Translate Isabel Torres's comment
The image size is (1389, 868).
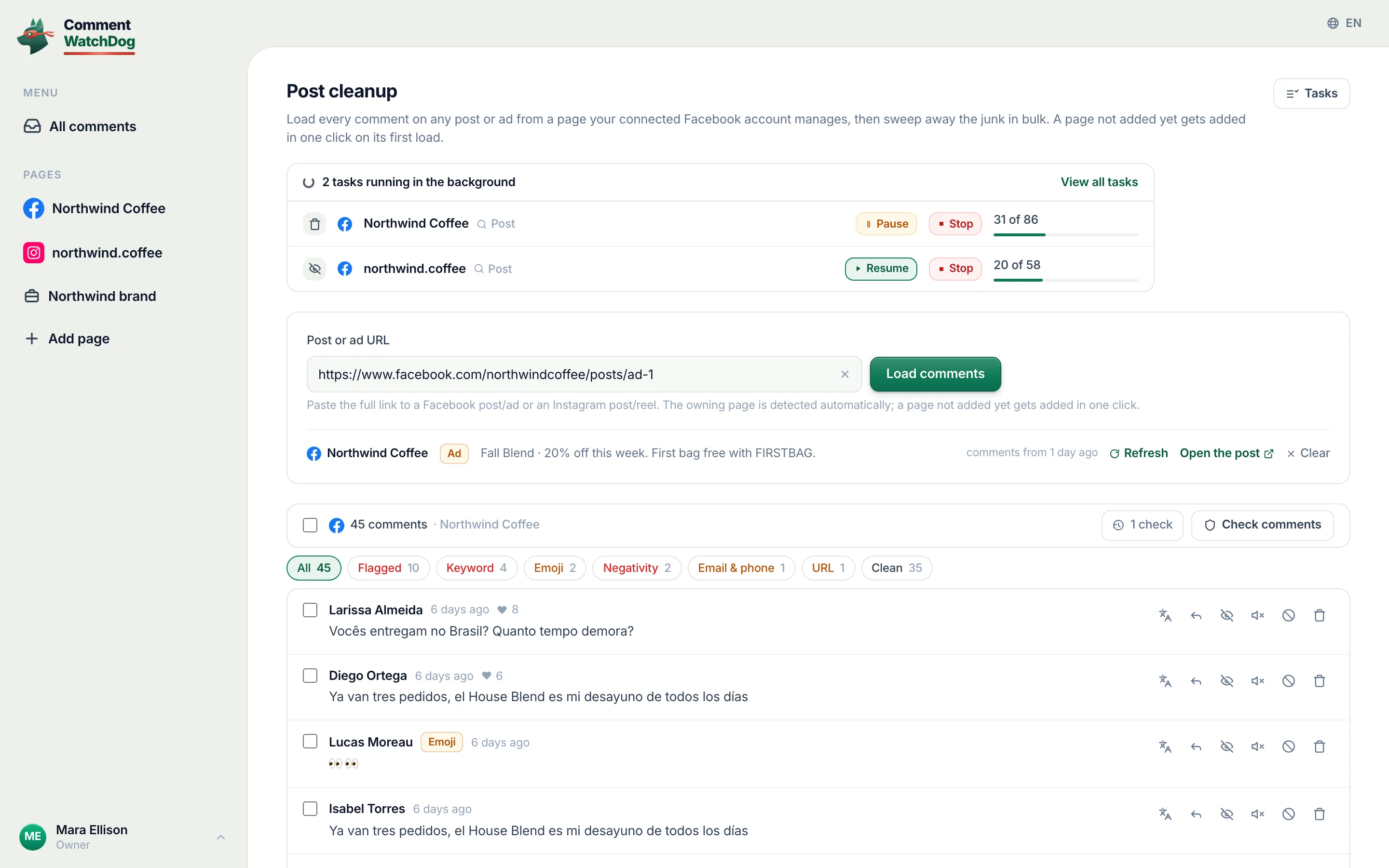click(x=1165, y=814)
